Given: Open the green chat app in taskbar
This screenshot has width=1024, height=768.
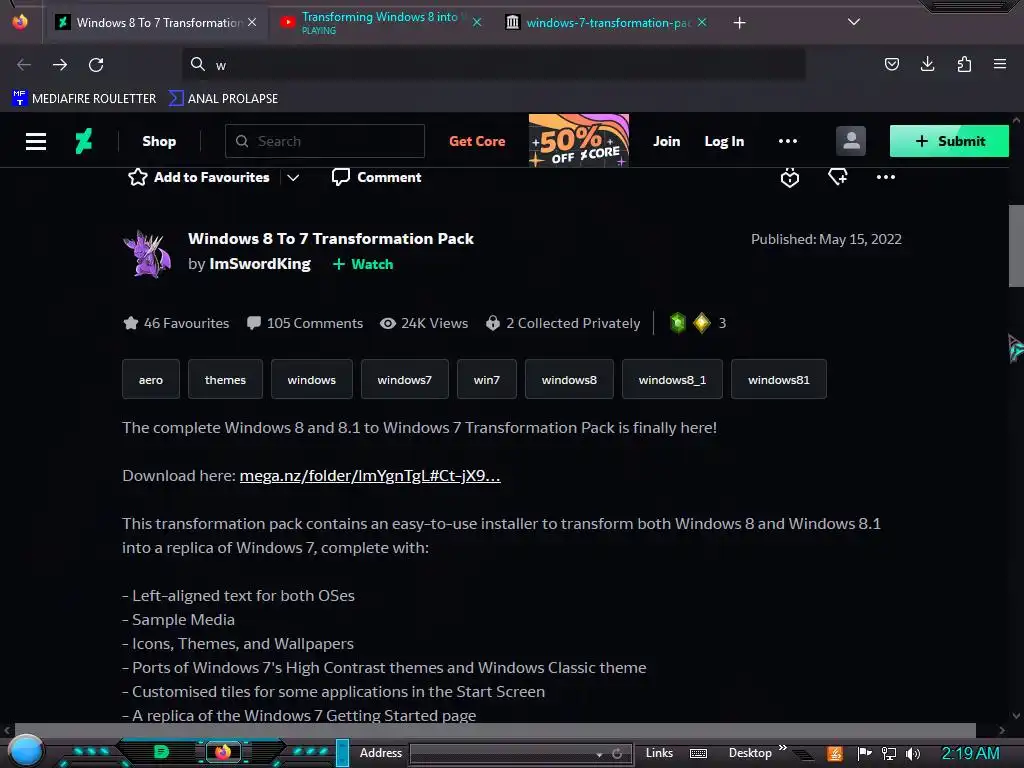Looking at the screenshot, I should point(161,752).
